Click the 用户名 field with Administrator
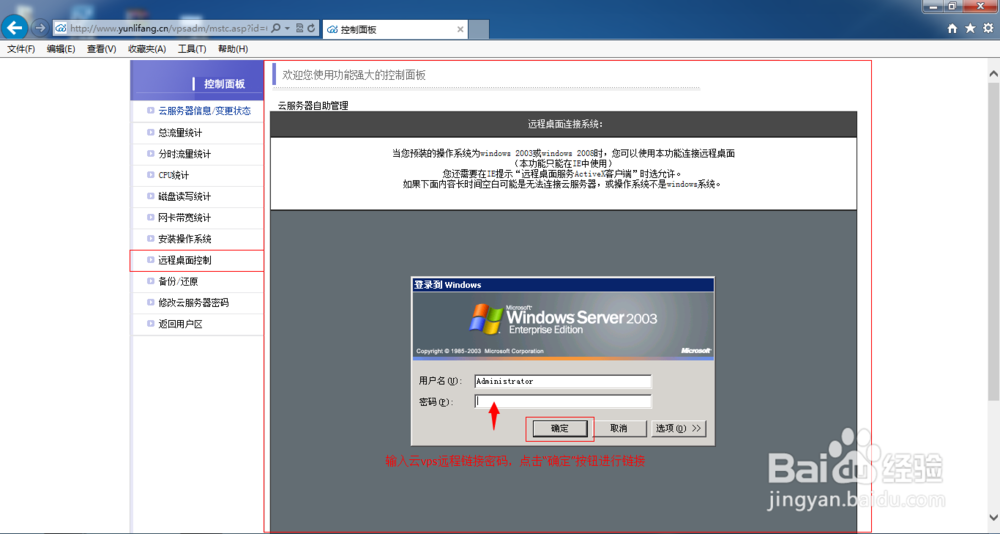 click(562, 381)
